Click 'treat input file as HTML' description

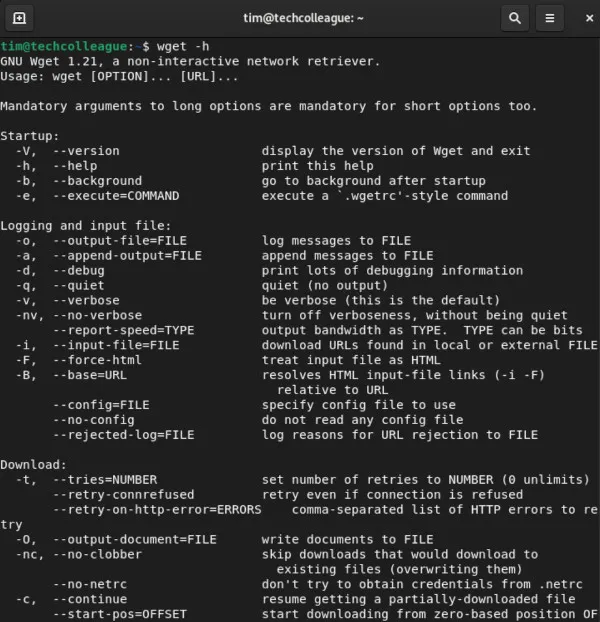click(351, 360)
